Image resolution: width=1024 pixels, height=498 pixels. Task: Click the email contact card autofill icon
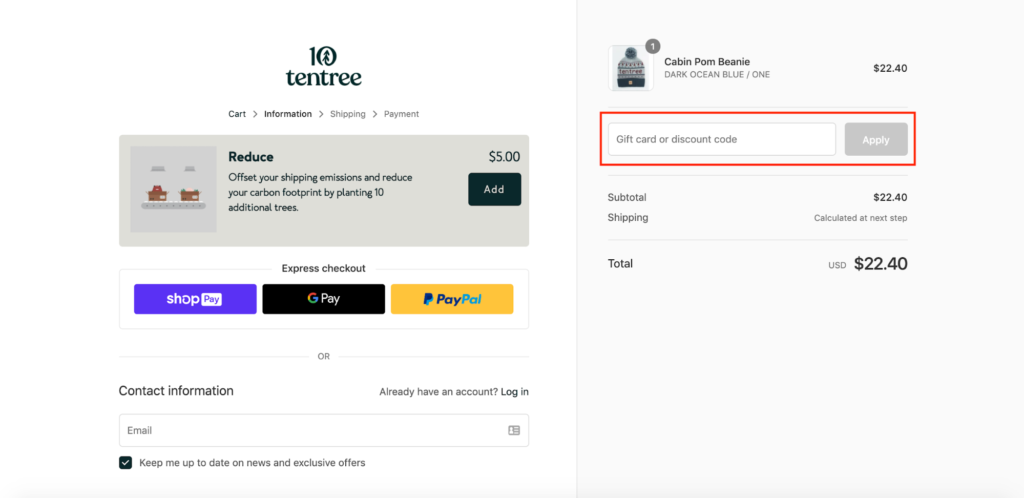(x=514, y=431)
